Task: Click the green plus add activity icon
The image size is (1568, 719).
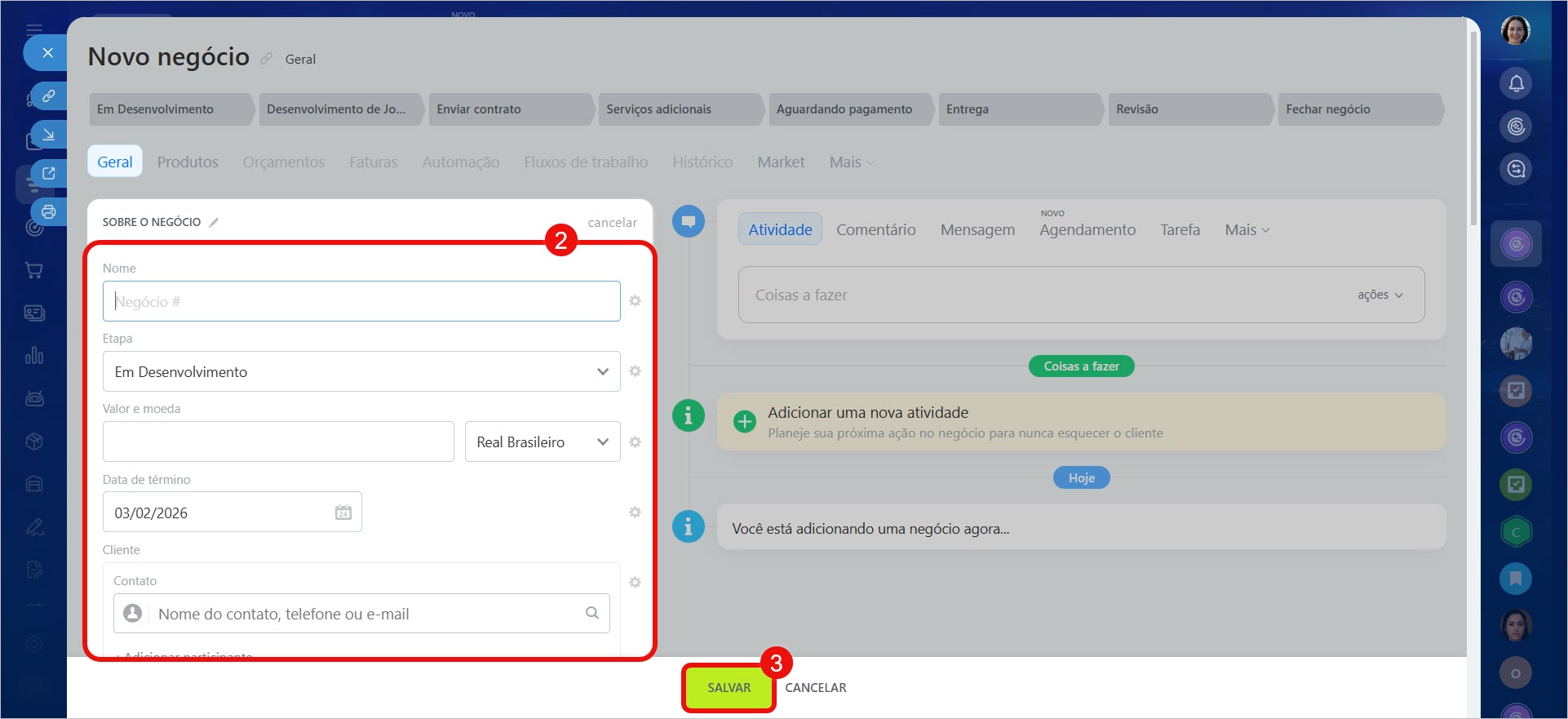Action: [744, 421]
